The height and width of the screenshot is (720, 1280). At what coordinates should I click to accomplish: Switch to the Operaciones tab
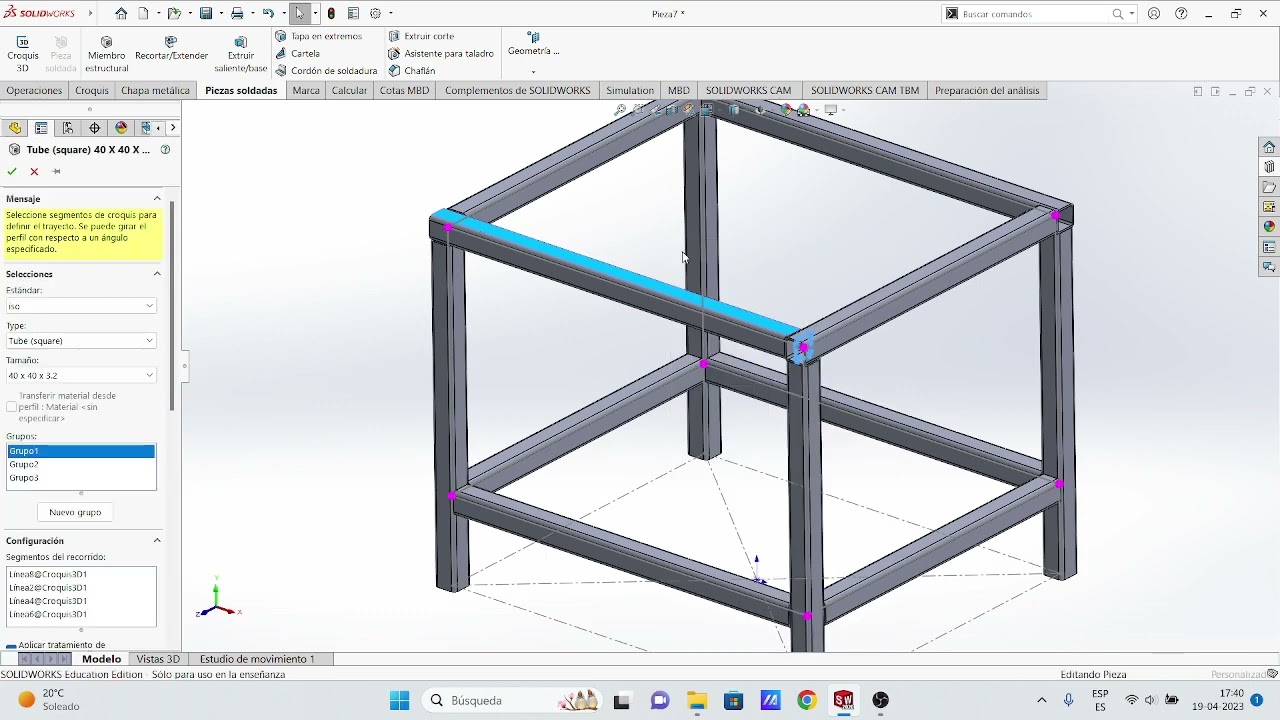coord(34,90)
